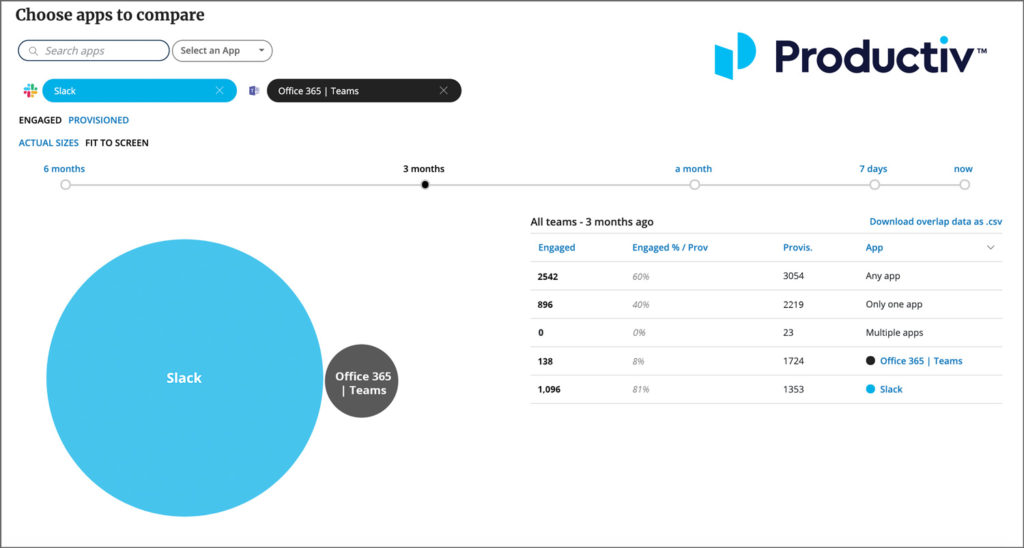Click the 6 months label
The height and width of the screenshot is (548, 1024).
(x=64, y=169)
